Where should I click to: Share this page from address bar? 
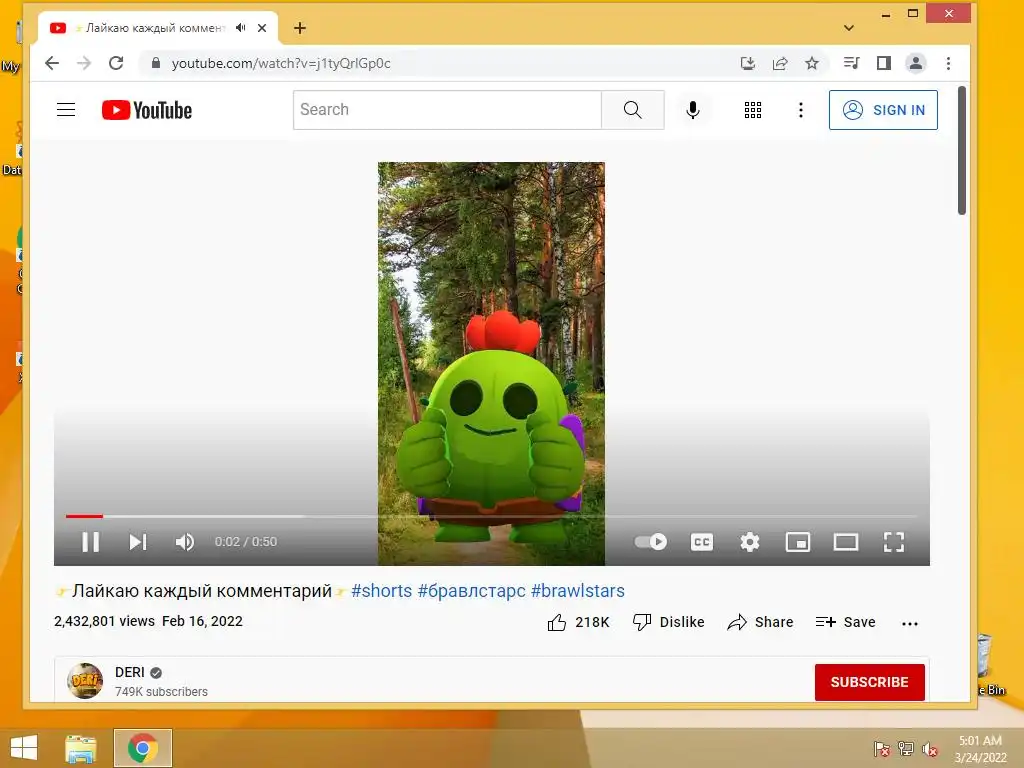780,63
